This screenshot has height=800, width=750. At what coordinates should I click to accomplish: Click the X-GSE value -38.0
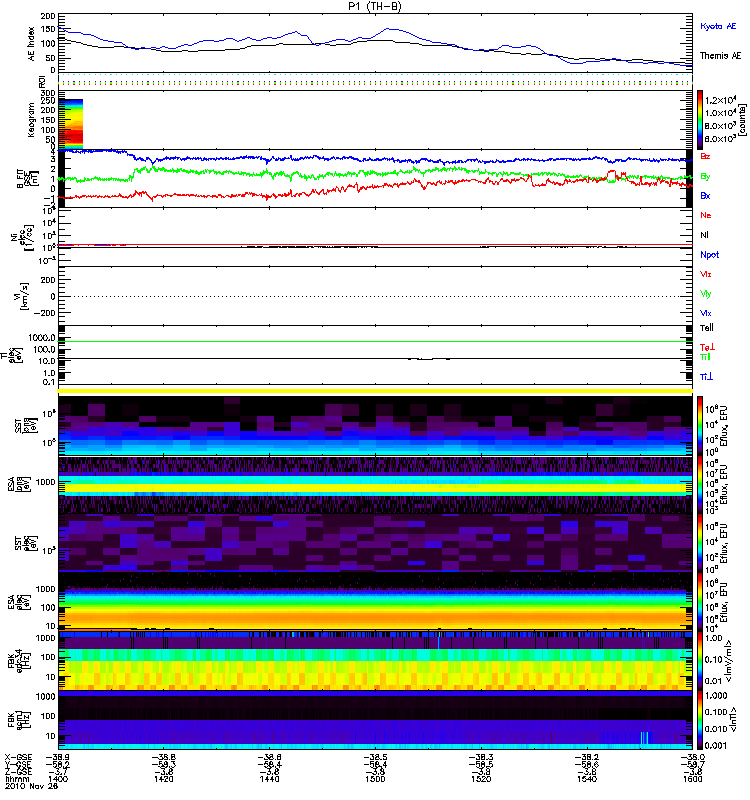click(x=692, y=757)
